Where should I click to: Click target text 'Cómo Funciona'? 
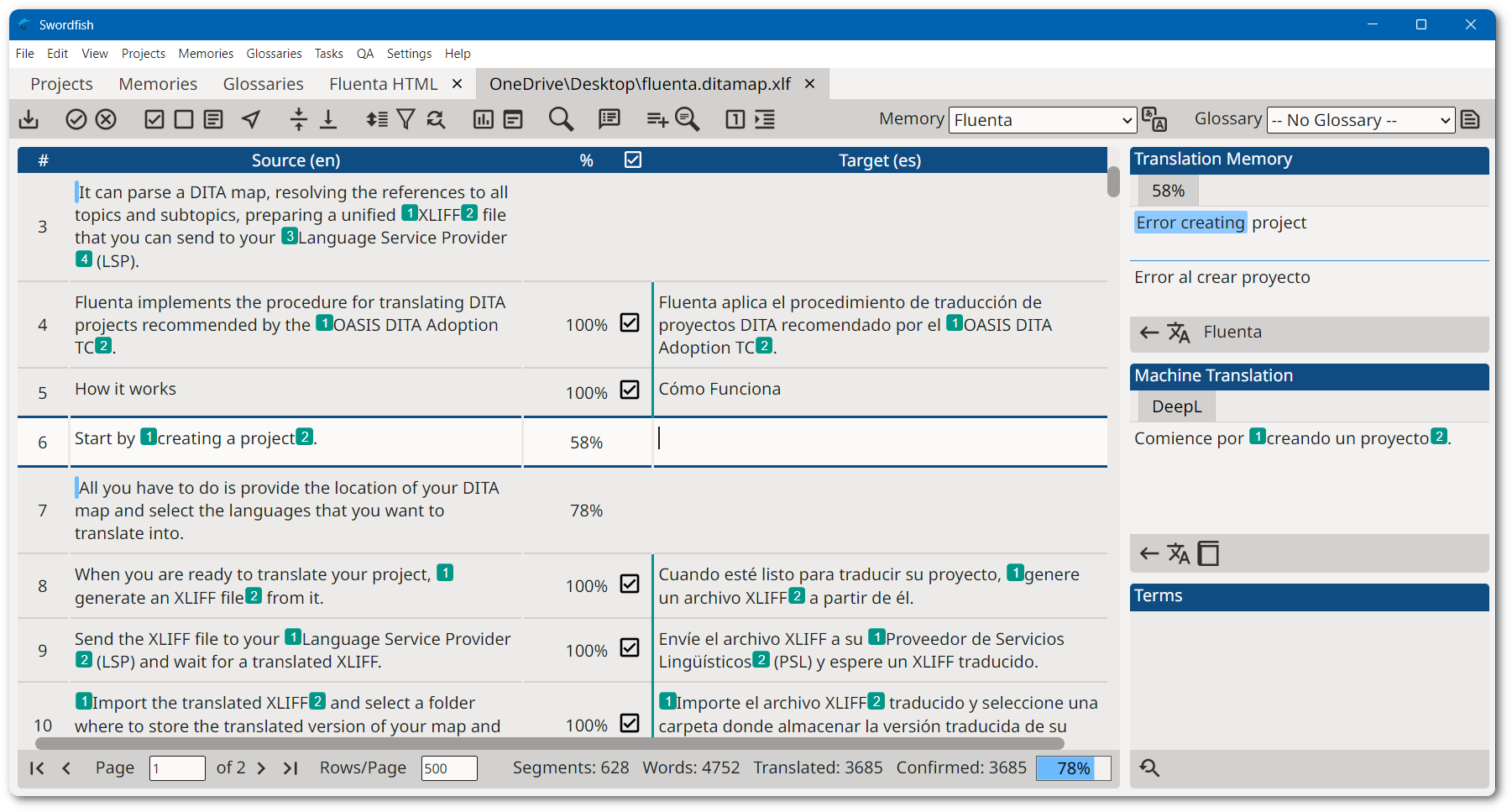pyautogui.click(x=719, y=389)
